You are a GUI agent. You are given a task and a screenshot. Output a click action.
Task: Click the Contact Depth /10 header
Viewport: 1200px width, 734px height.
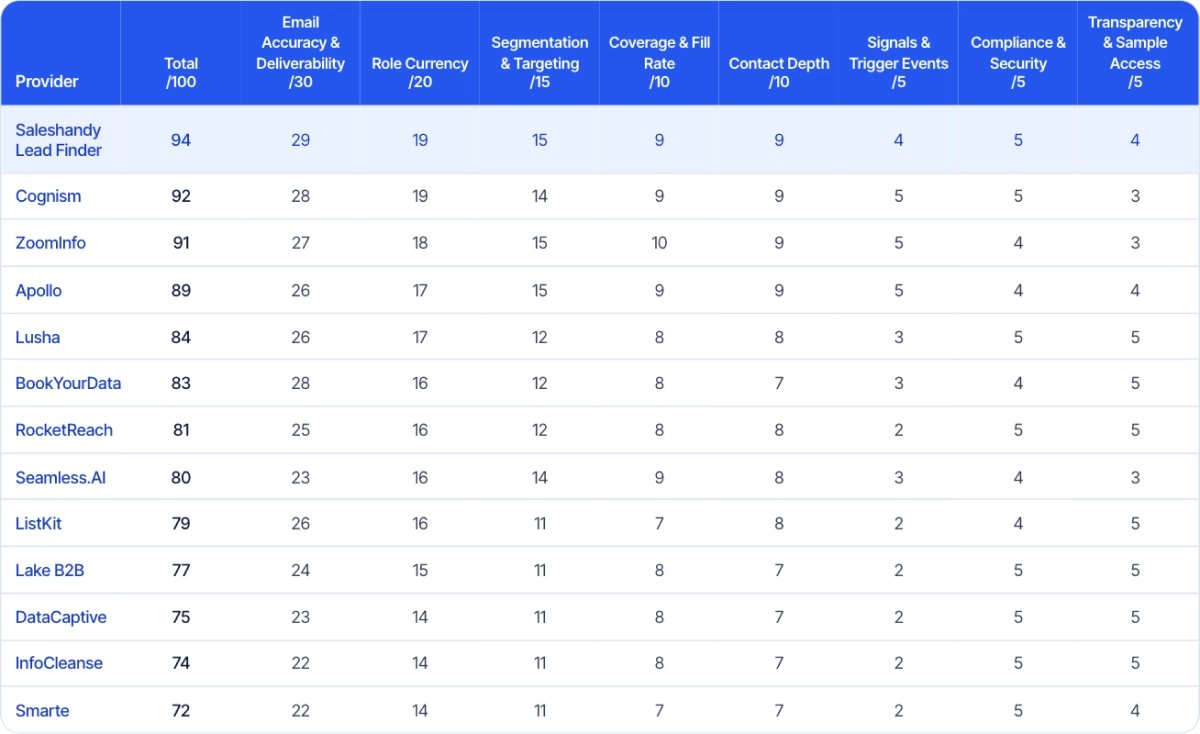point(779,72)
